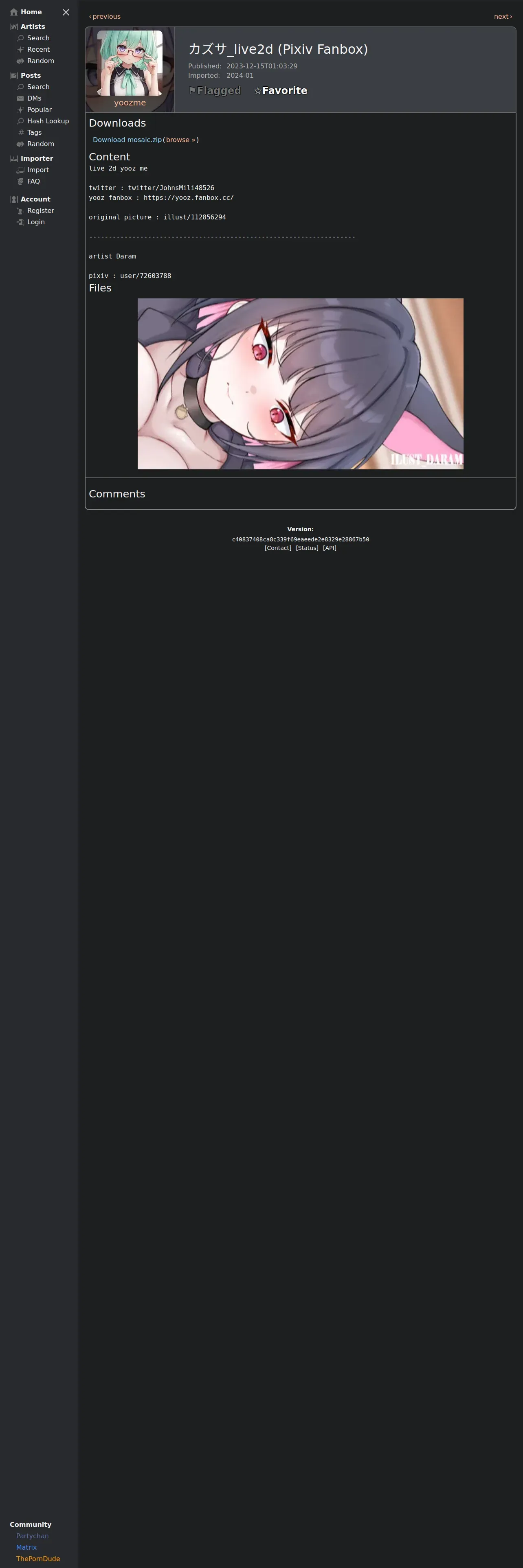Viewport: 523px width, 1568px height.
Task: Open the Account section heading
Action: coord(35,199)
